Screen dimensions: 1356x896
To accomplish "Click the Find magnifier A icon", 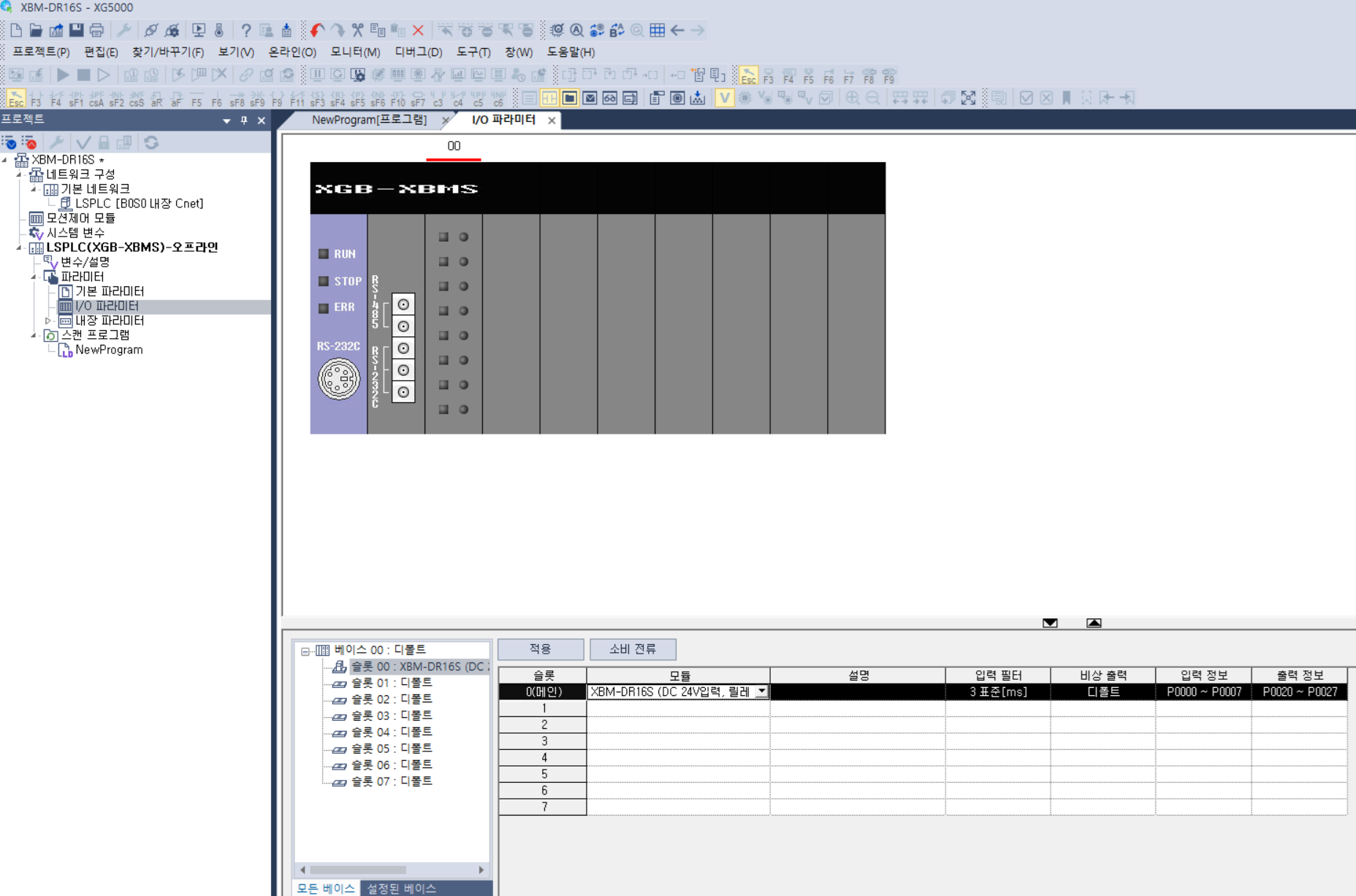I will point(577,30).
